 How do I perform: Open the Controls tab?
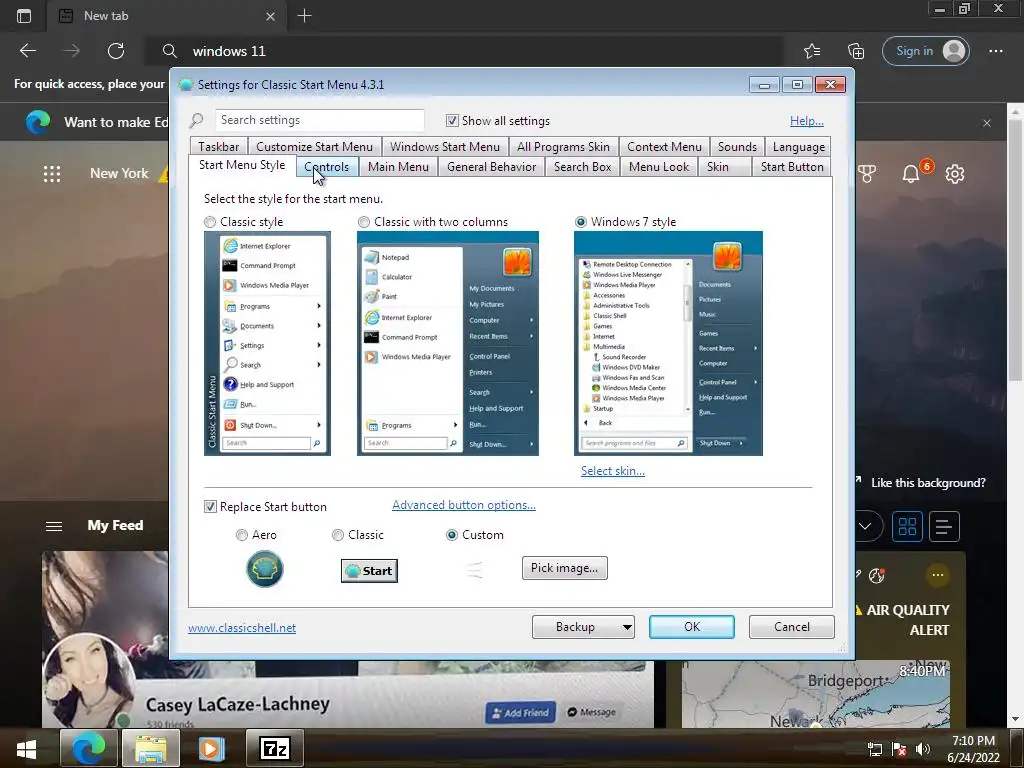pyautogui.click(x=327, y=167)
